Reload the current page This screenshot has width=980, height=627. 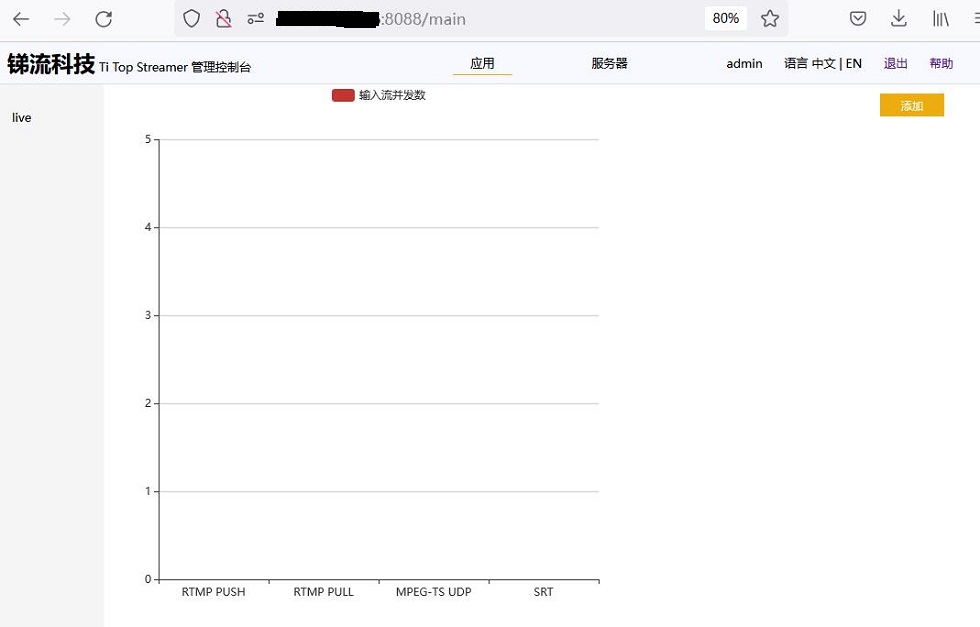[104, 19]
